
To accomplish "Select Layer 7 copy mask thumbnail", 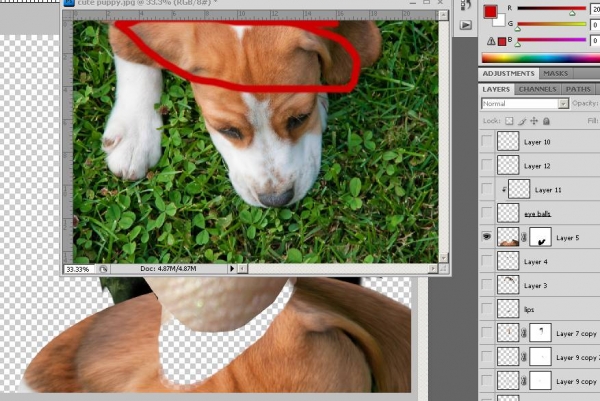I will click(x=540, y=333).
